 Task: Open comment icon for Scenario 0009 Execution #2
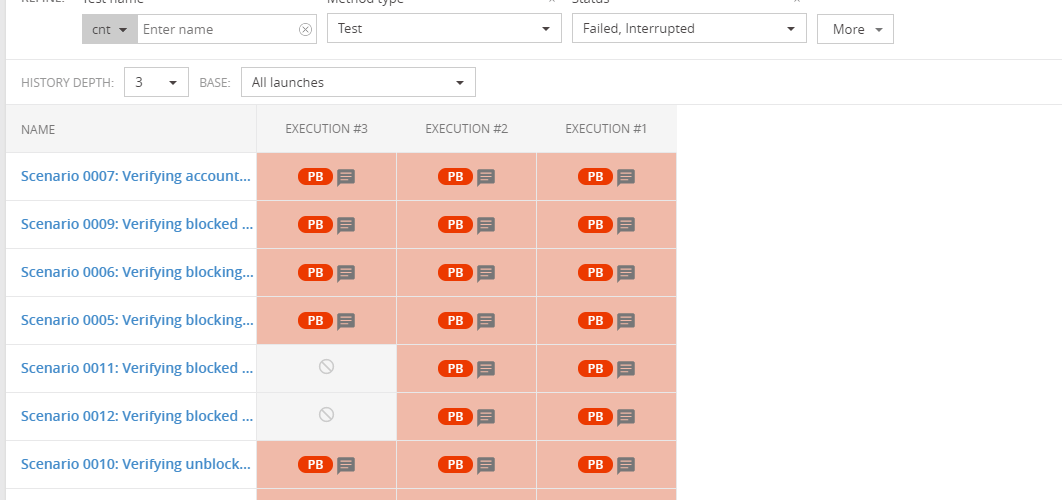486,226
